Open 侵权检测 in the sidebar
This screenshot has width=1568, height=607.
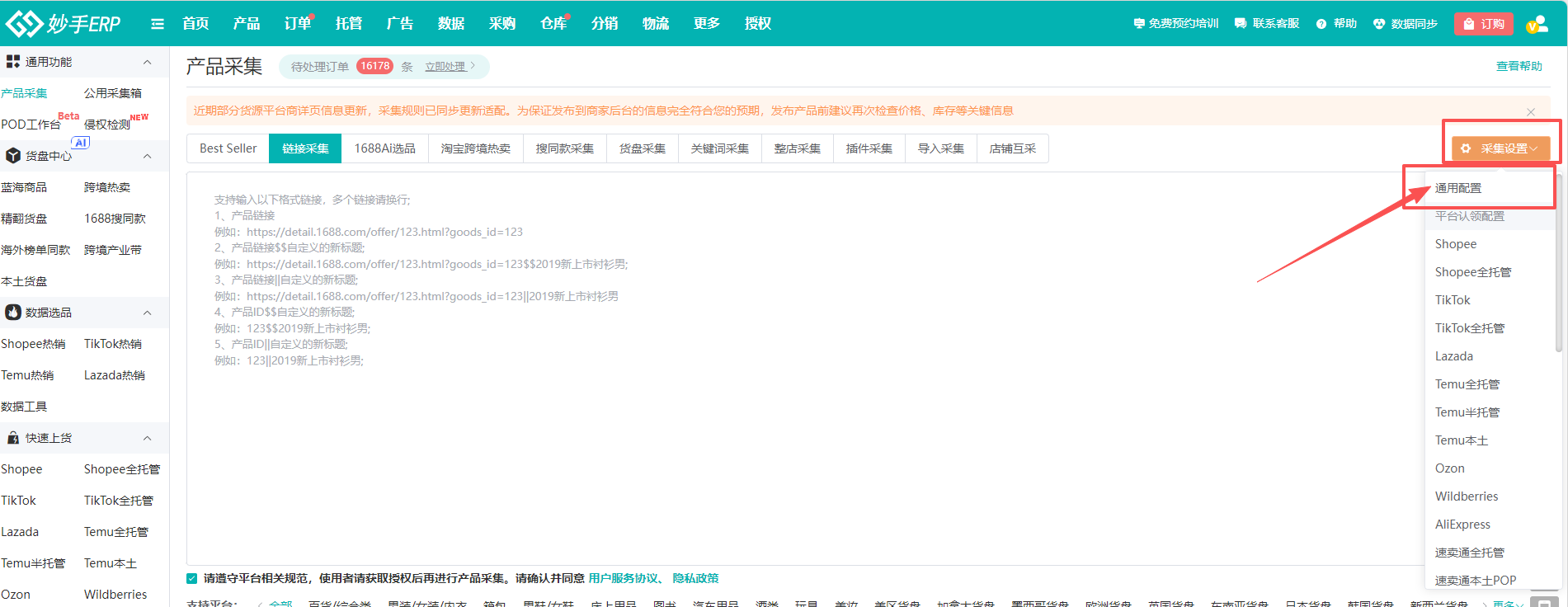[107, 125]
